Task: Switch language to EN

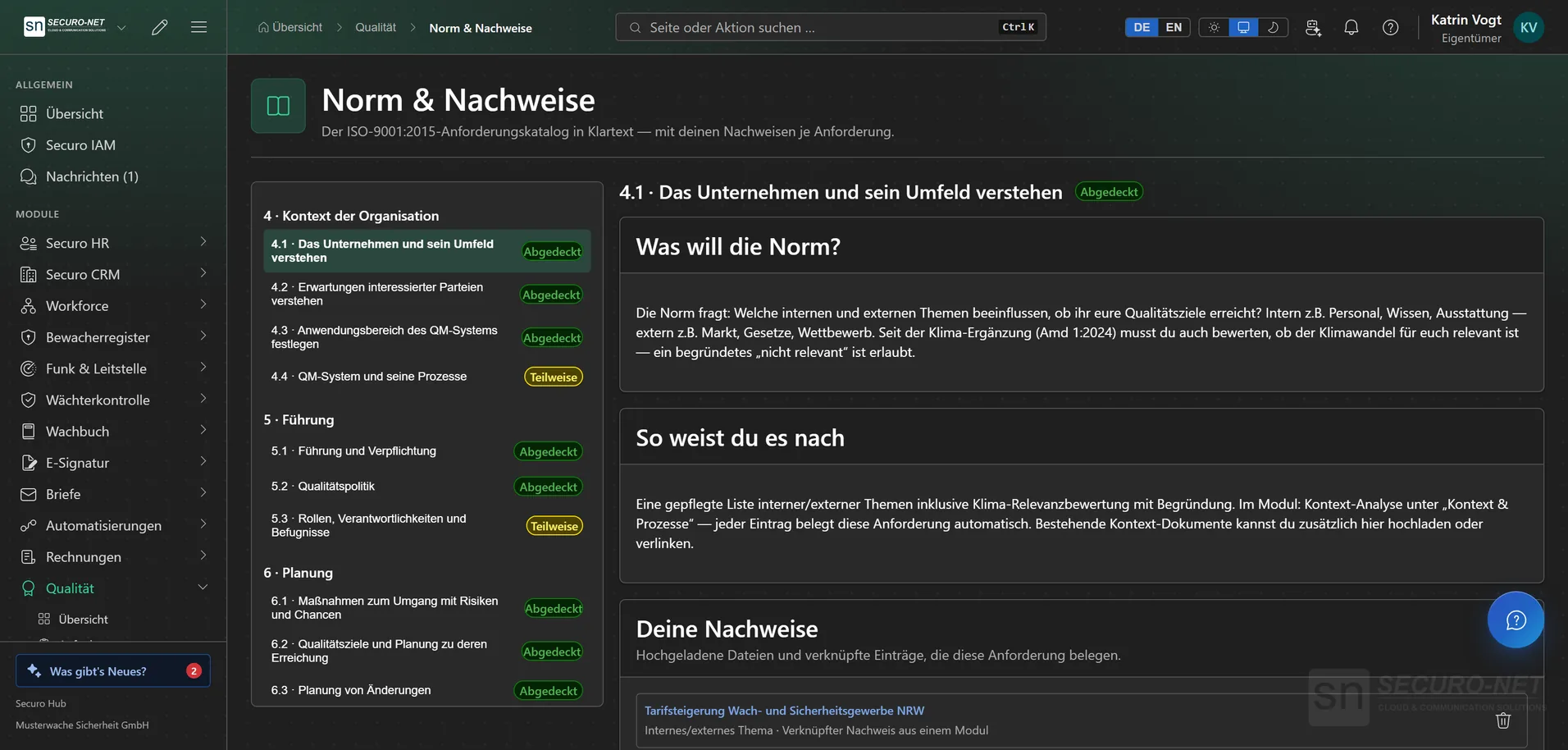Action: [1174, 27]
